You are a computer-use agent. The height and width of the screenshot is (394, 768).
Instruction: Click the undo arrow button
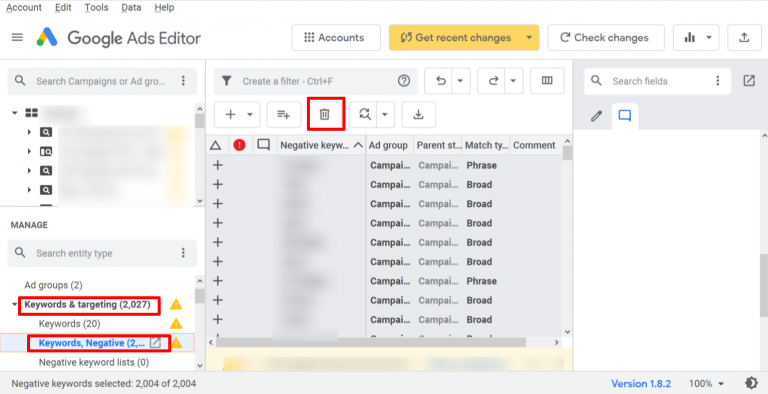441,81
